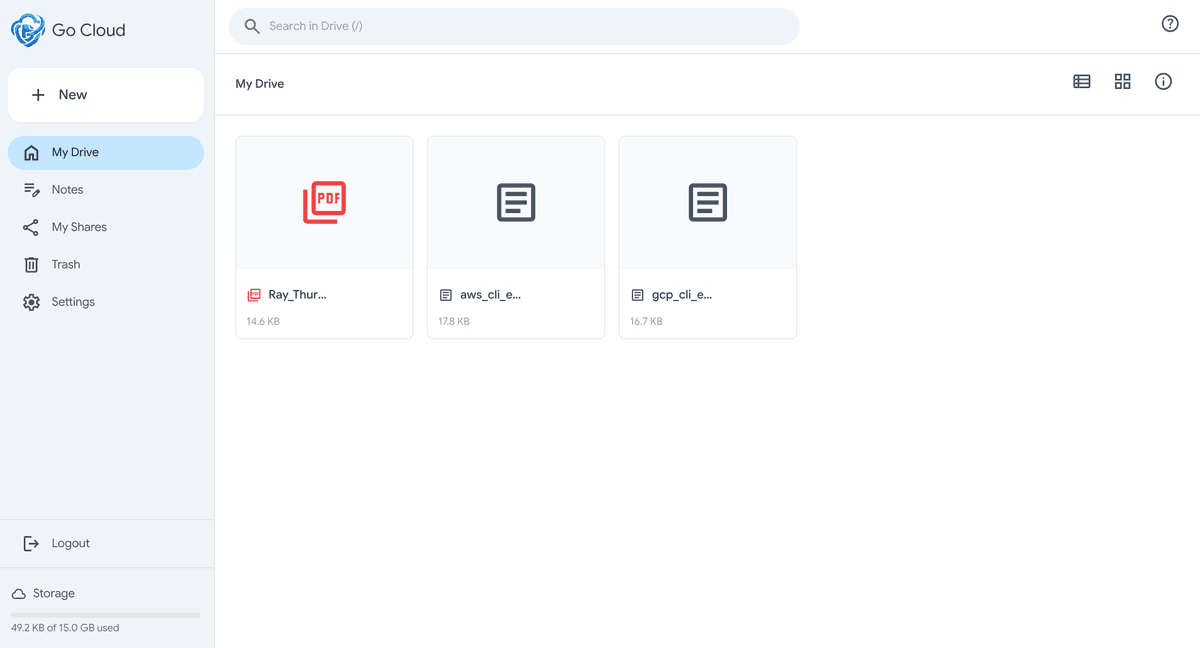Open the list view layout
1200x648 pixels.
point(1081,81)
